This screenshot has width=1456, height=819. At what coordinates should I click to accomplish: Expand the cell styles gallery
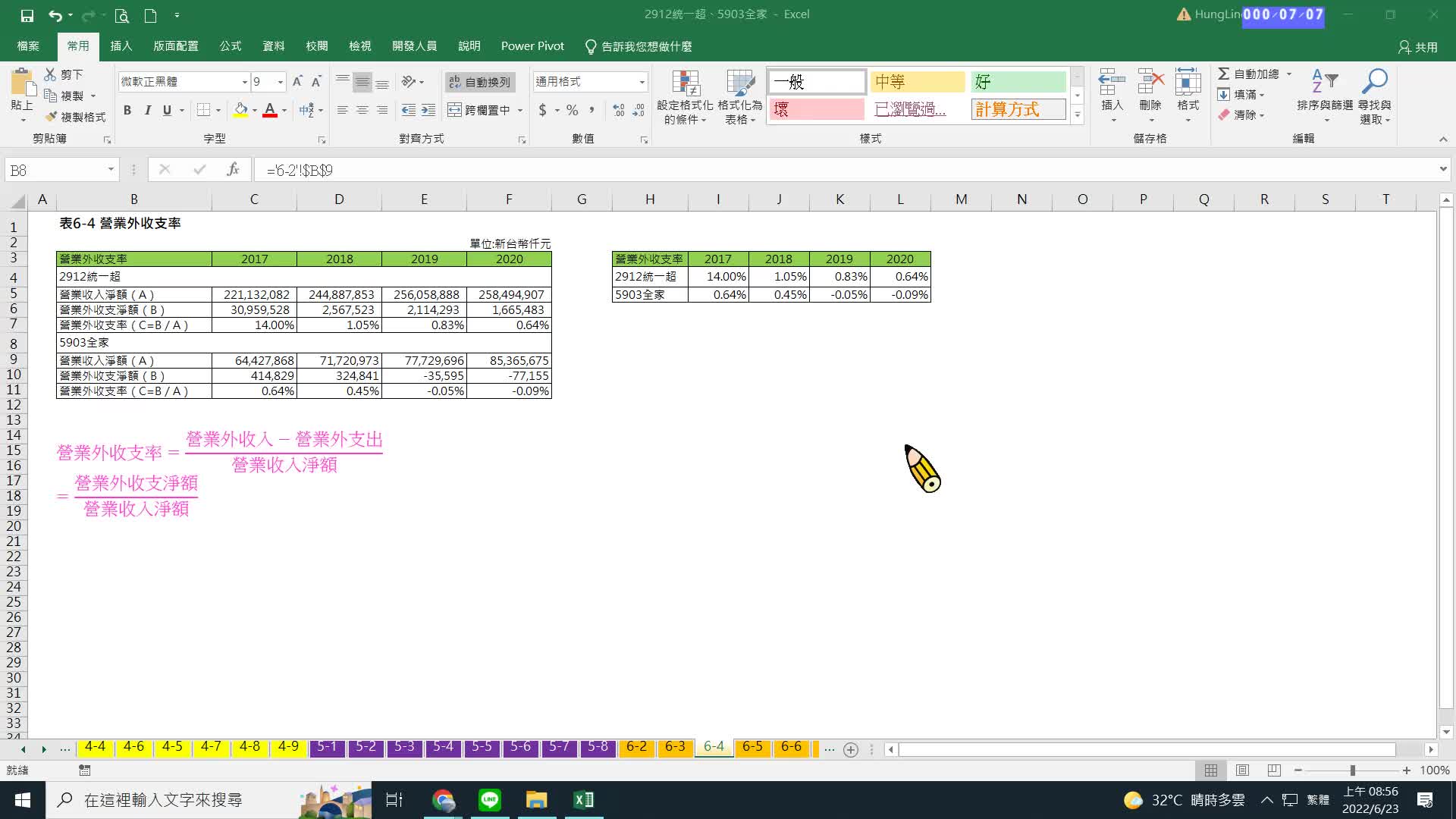[x=1077, y=115]
